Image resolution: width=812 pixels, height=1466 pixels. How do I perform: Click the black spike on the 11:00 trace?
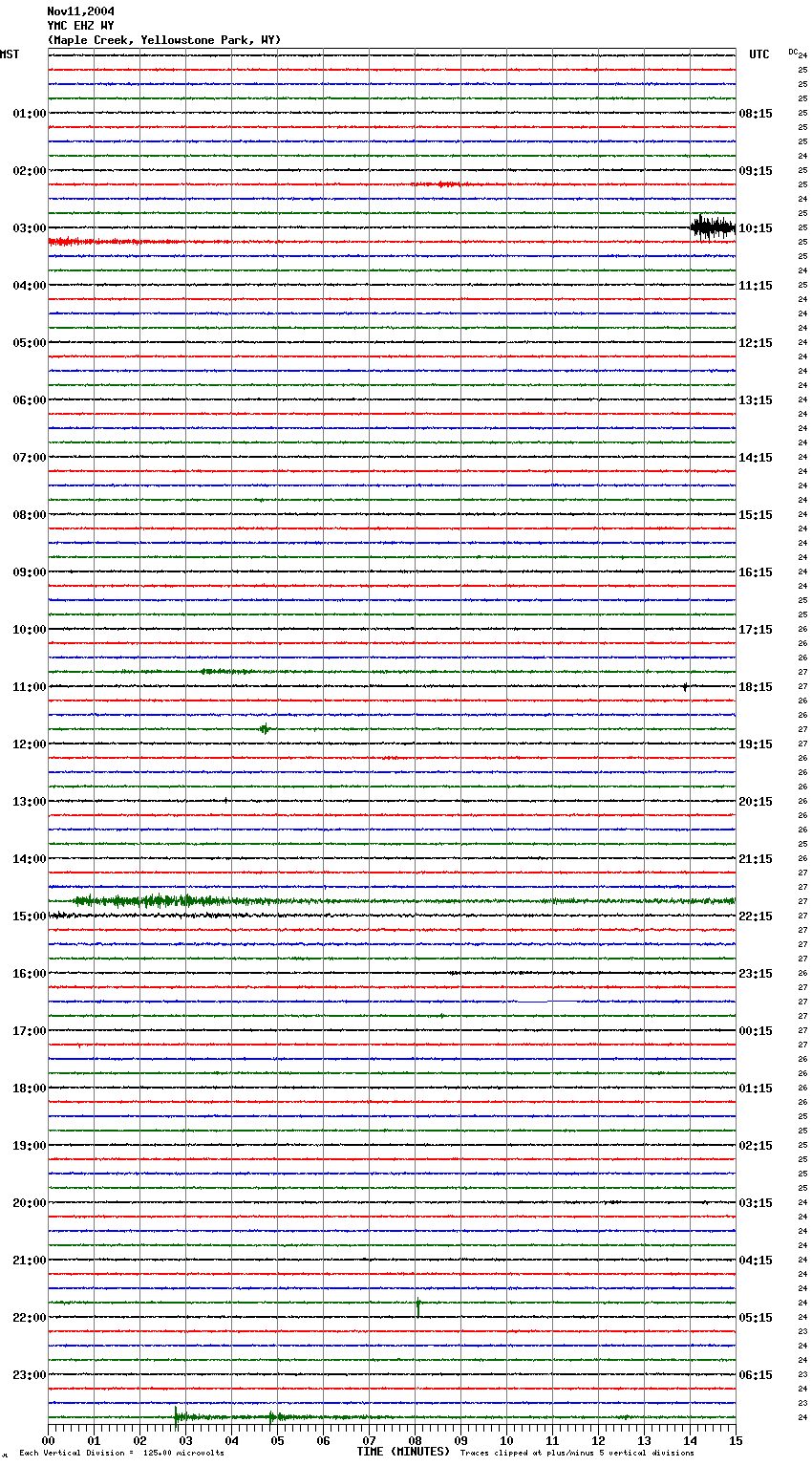point(685,687)
